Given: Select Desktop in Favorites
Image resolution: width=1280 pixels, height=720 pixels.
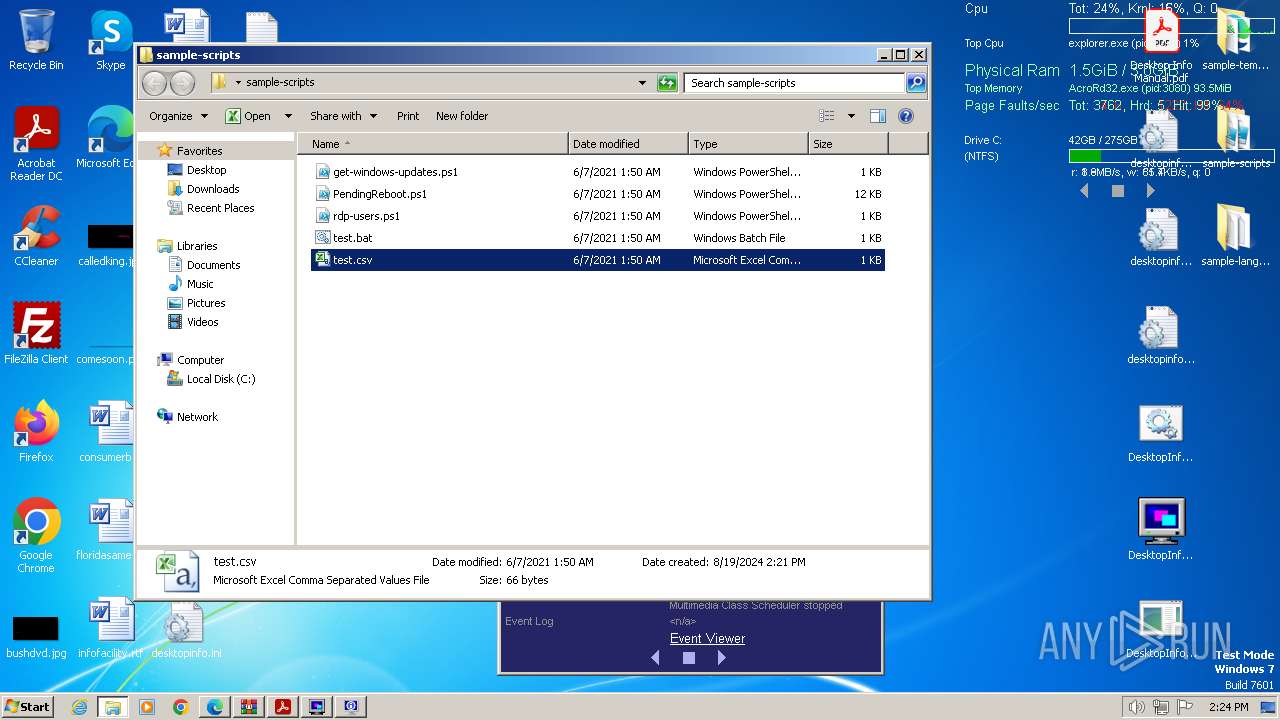Looking at the screenshot, I should click(206, 170).
